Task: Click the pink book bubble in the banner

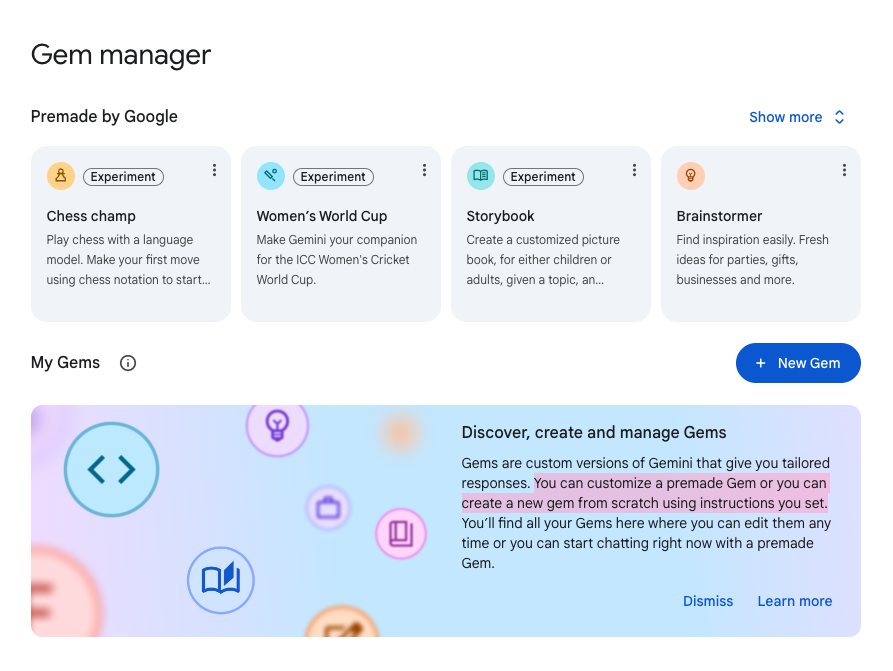Action: [400, 534]
